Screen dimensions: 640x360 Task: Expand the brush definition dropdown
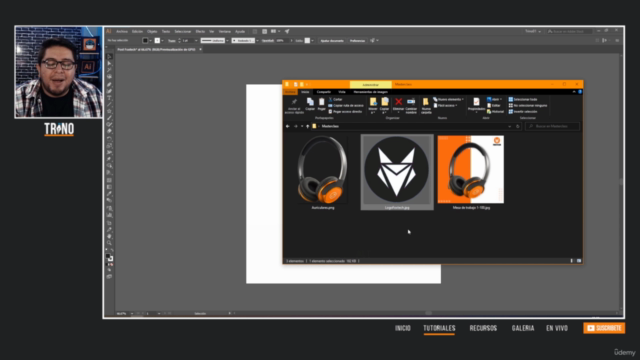coord(257,40)
